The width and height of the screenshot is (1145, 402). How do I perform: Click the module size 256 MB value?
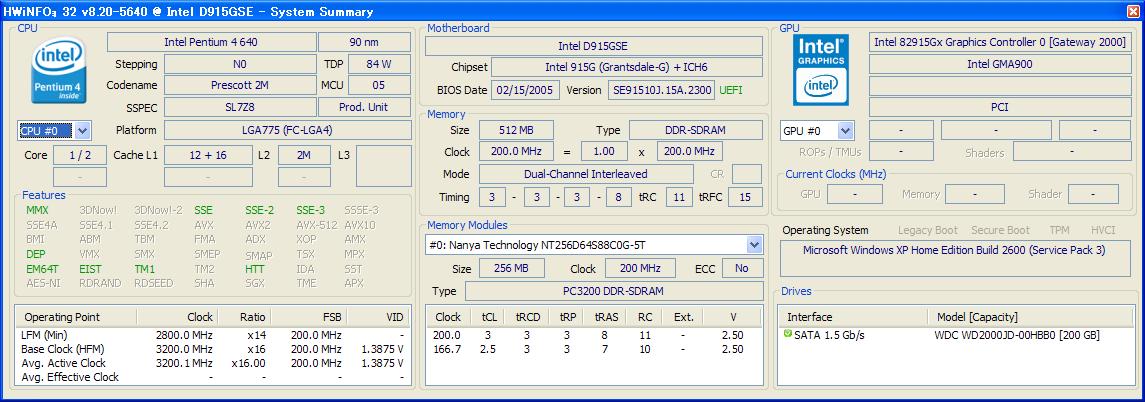(x=510, y=268)
